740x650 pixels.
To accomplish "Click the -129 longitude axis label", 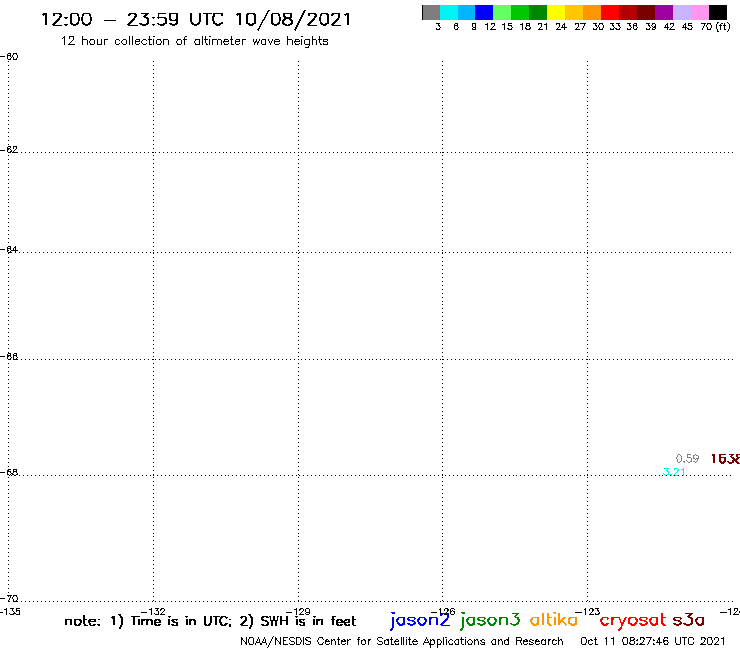I will point(298,612).
